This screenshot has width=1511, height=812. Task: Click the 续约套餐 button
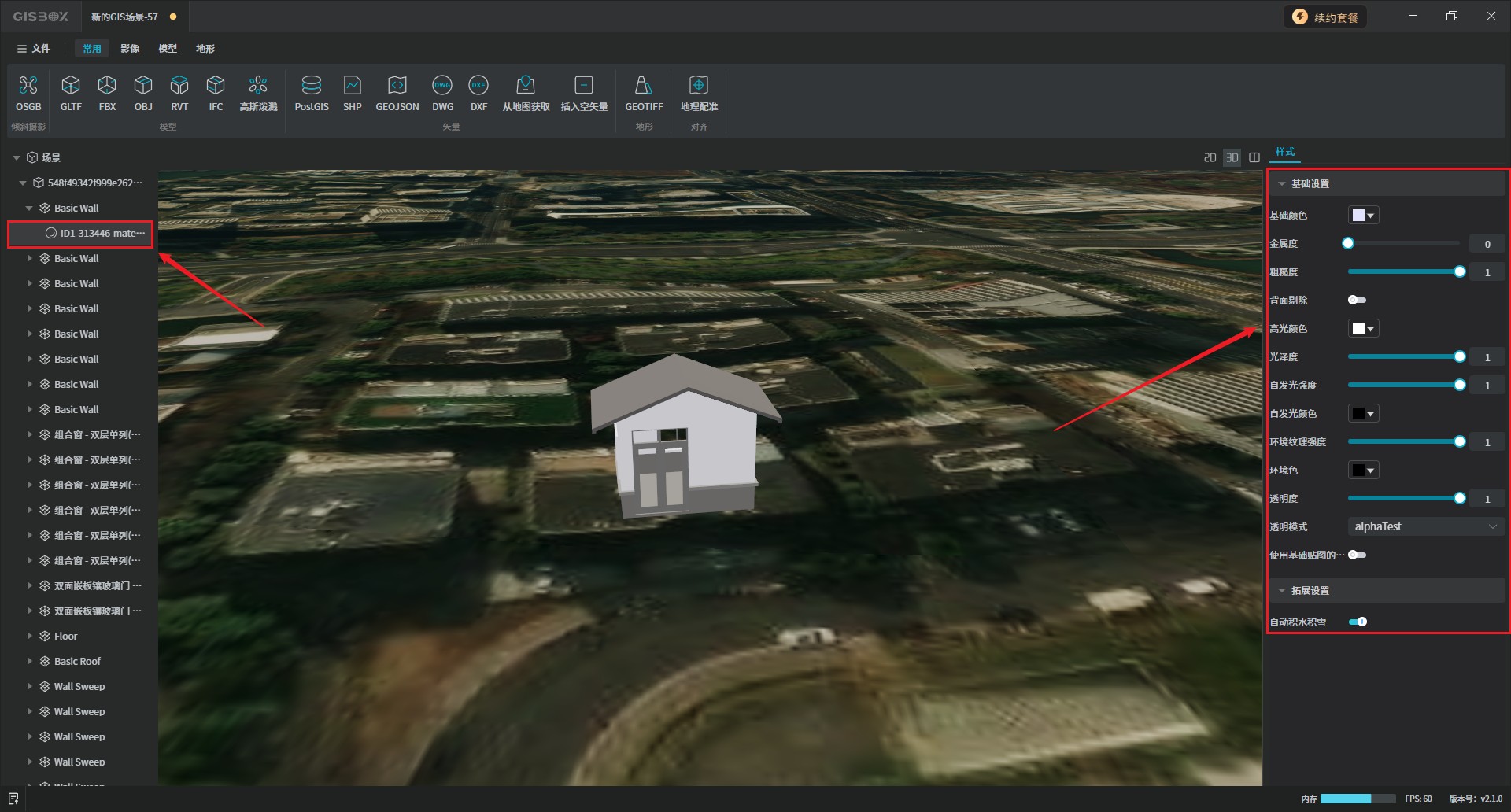pos(1326,17)
